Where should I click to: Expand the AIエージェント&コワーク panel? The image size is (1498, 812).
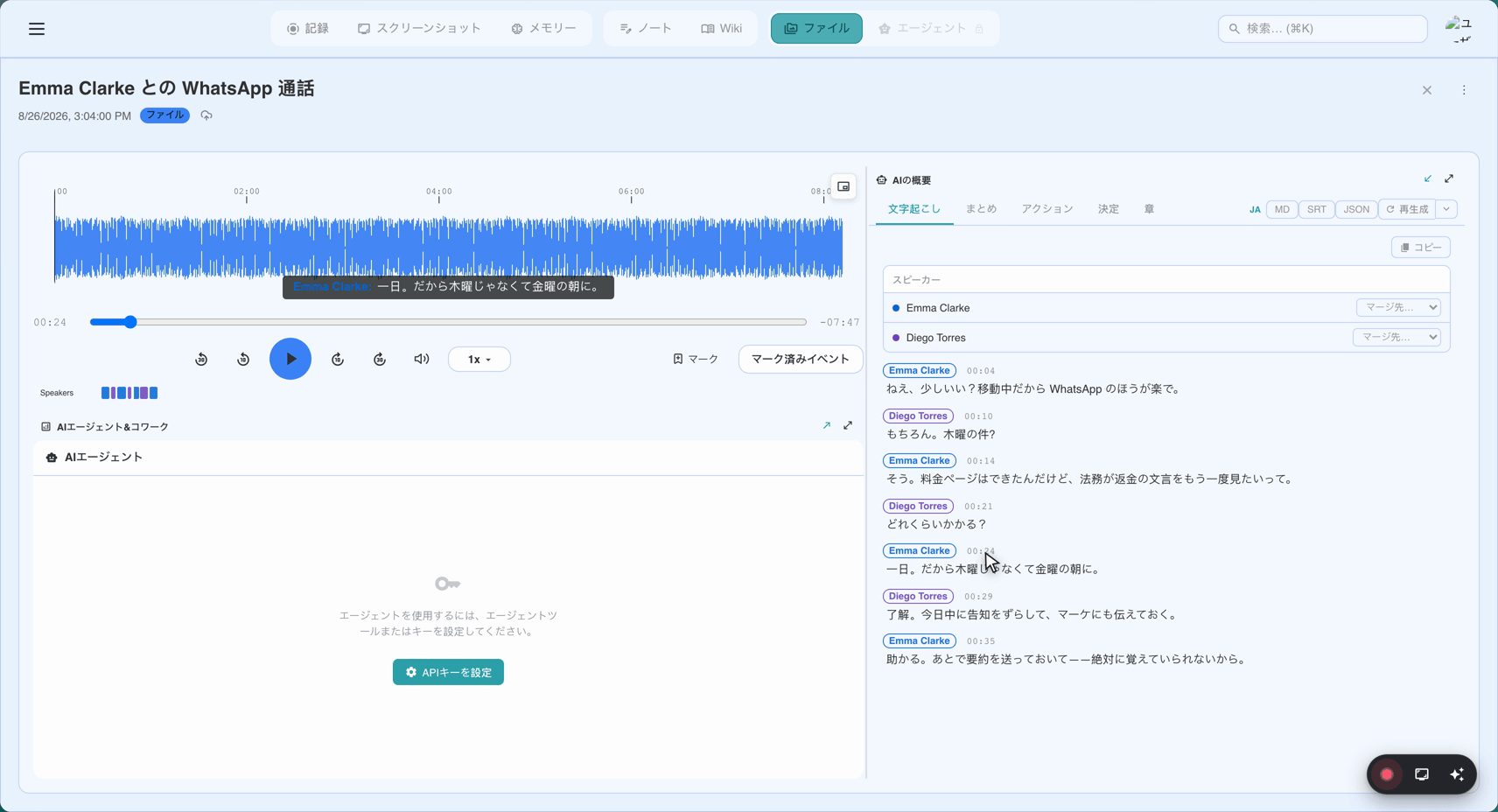pyautogui.click(x=848, y=425)
